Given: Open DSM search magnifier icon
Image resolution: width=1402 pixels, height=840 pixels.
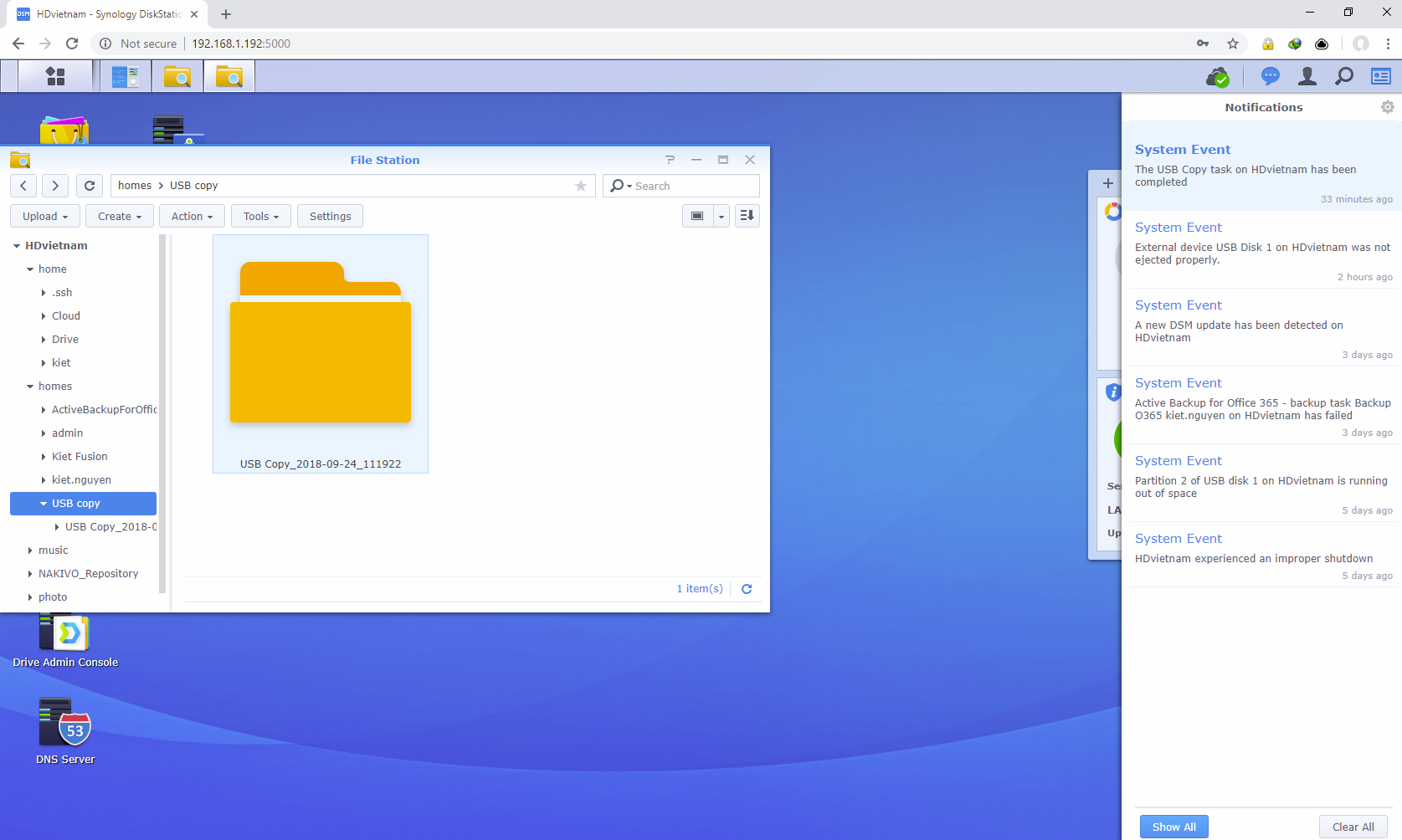Looking at the screenshot, I should pyautogui.click(x=1344, y=77).
